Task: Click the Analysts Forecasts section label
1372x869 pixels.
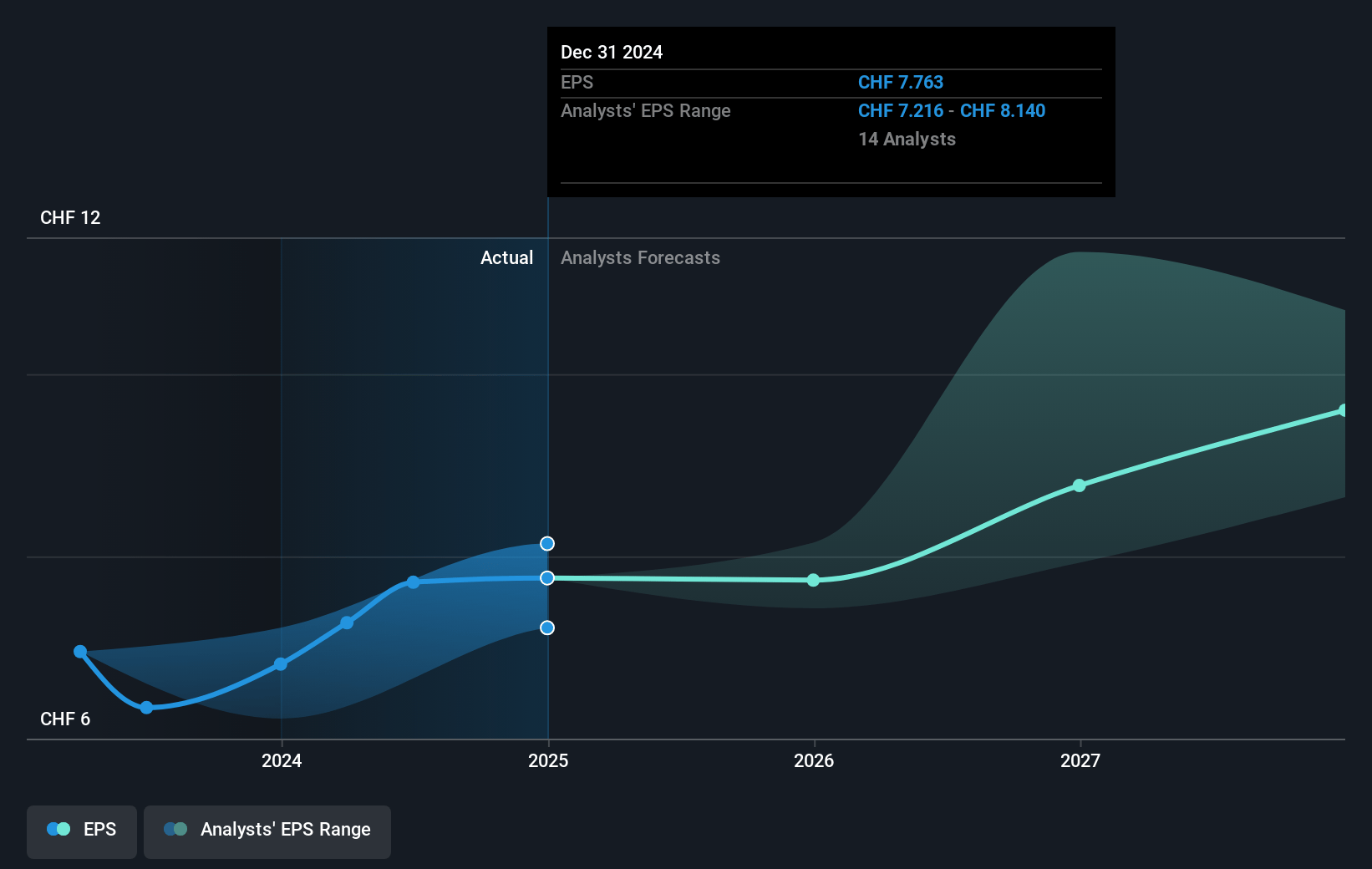Action: pos(640,258)
